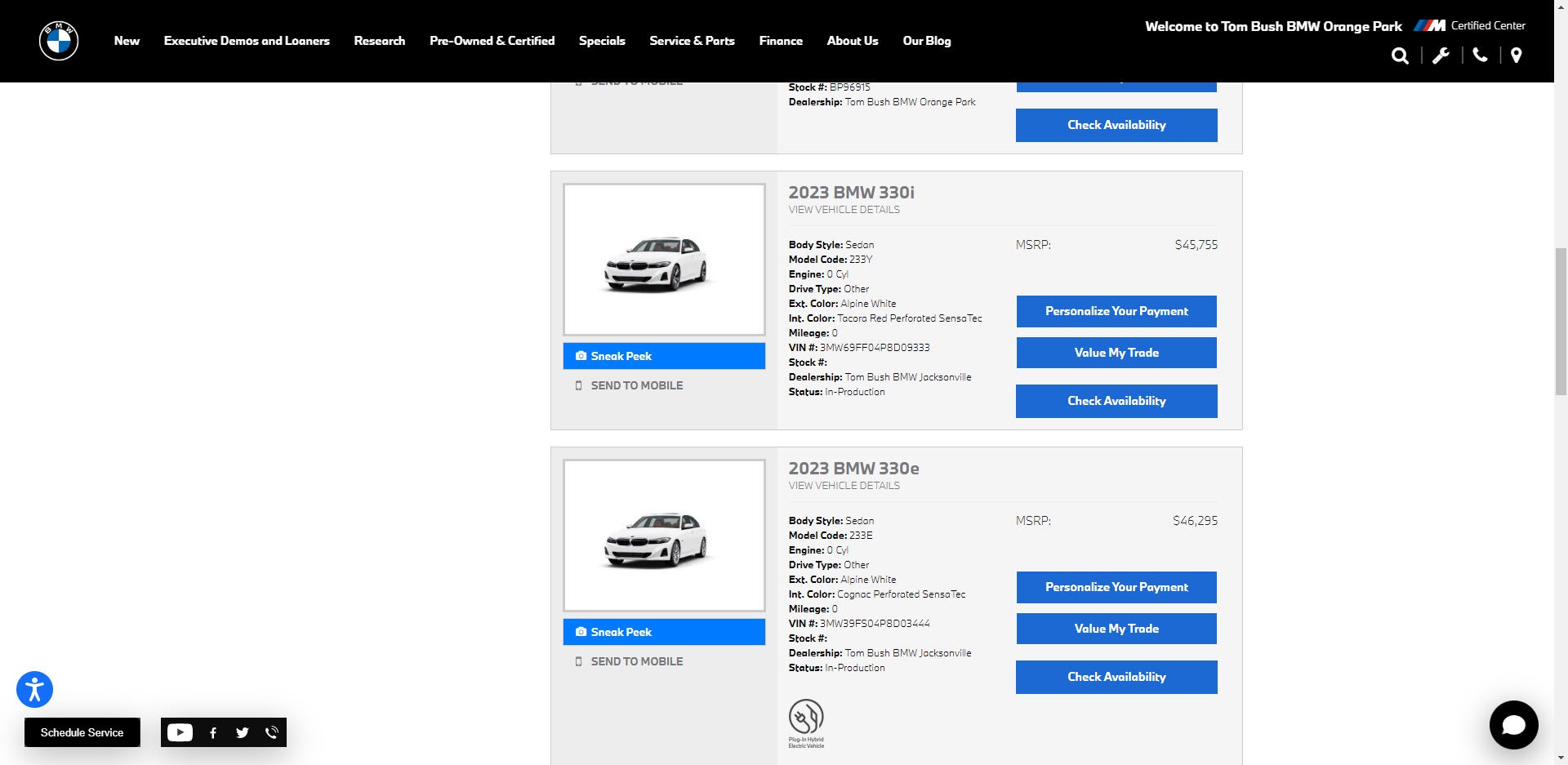Click the Facebook icon
This screenshot has width=1568, height=765.
[x=213, y=732]
